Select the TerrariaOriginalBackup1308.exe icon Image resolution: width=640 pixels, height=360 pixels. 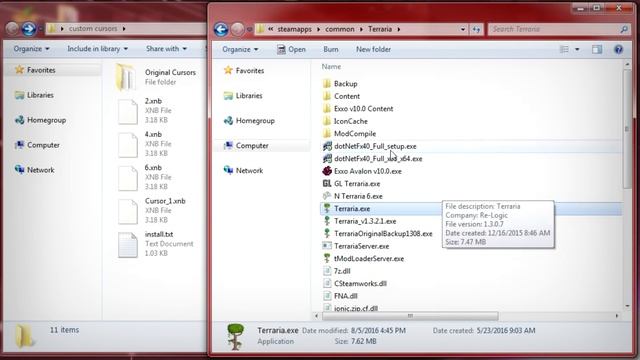327,233
